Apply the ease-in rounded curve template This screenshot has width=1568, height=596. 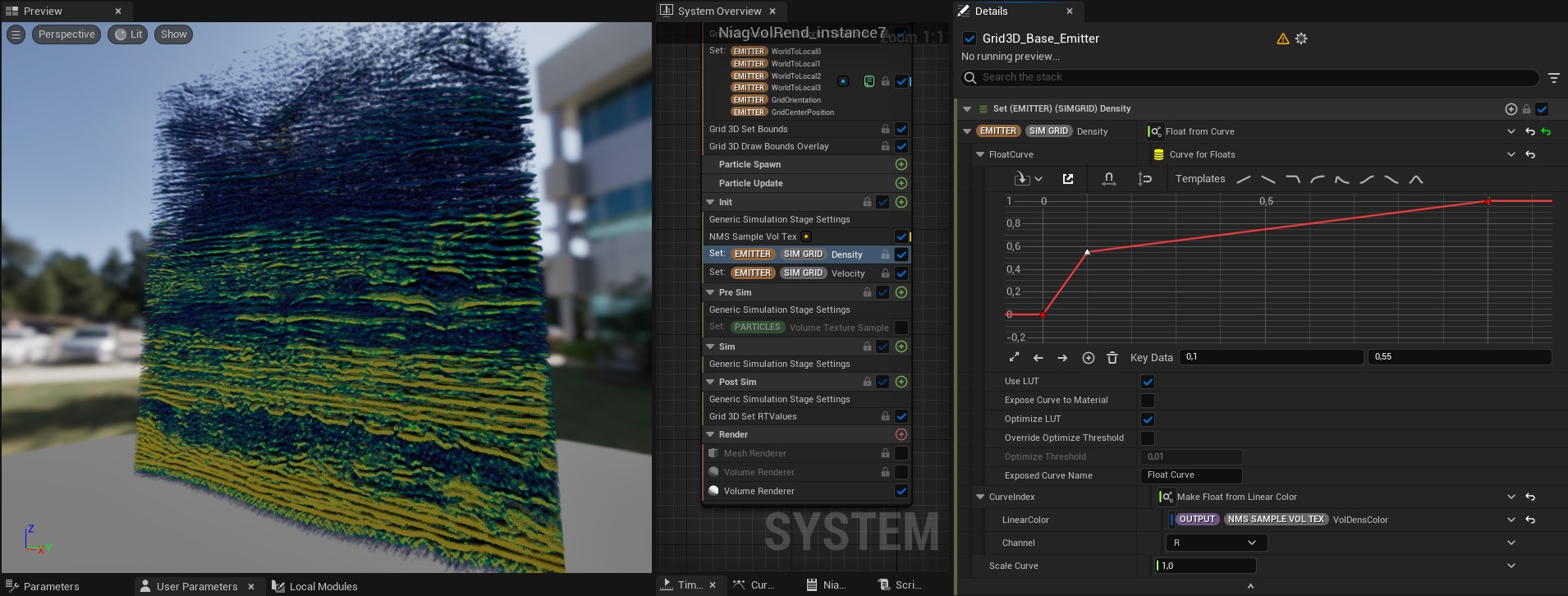1318,179
